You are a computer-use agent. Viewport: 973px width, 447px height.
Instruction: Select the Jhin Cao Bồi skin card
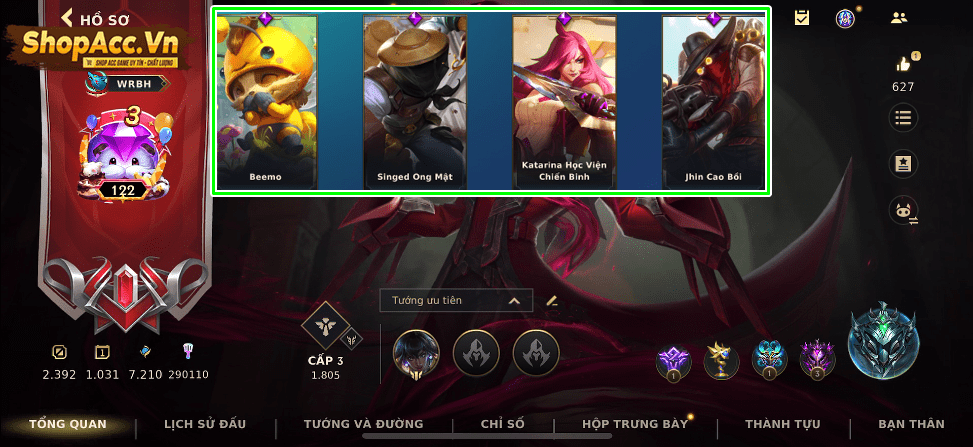pos(714,102)
